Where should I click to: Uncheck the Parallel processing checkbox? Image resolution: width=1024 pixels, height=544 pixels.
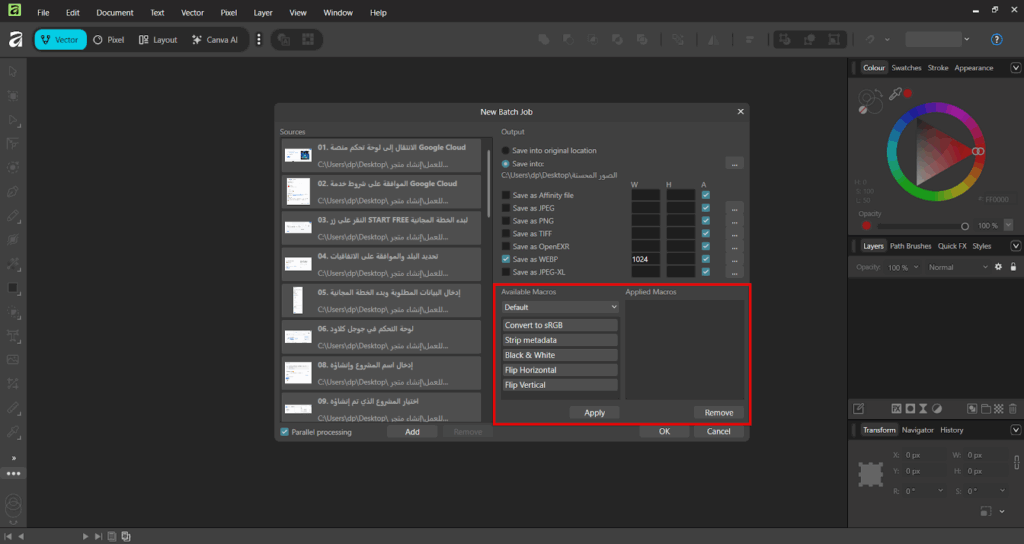point(285,432)
